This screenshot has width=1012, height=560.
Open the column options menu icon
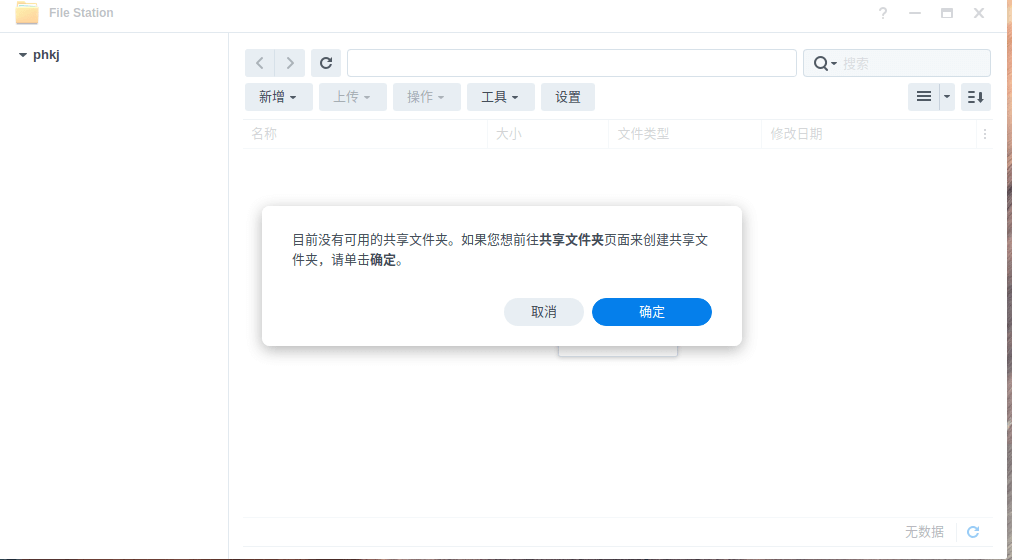point(984,134)
